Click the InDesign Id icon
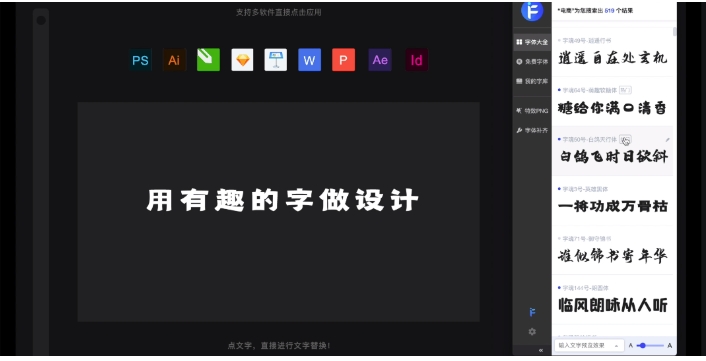The width and height of the screenshot is (706, 361). [x=416, y=60]
